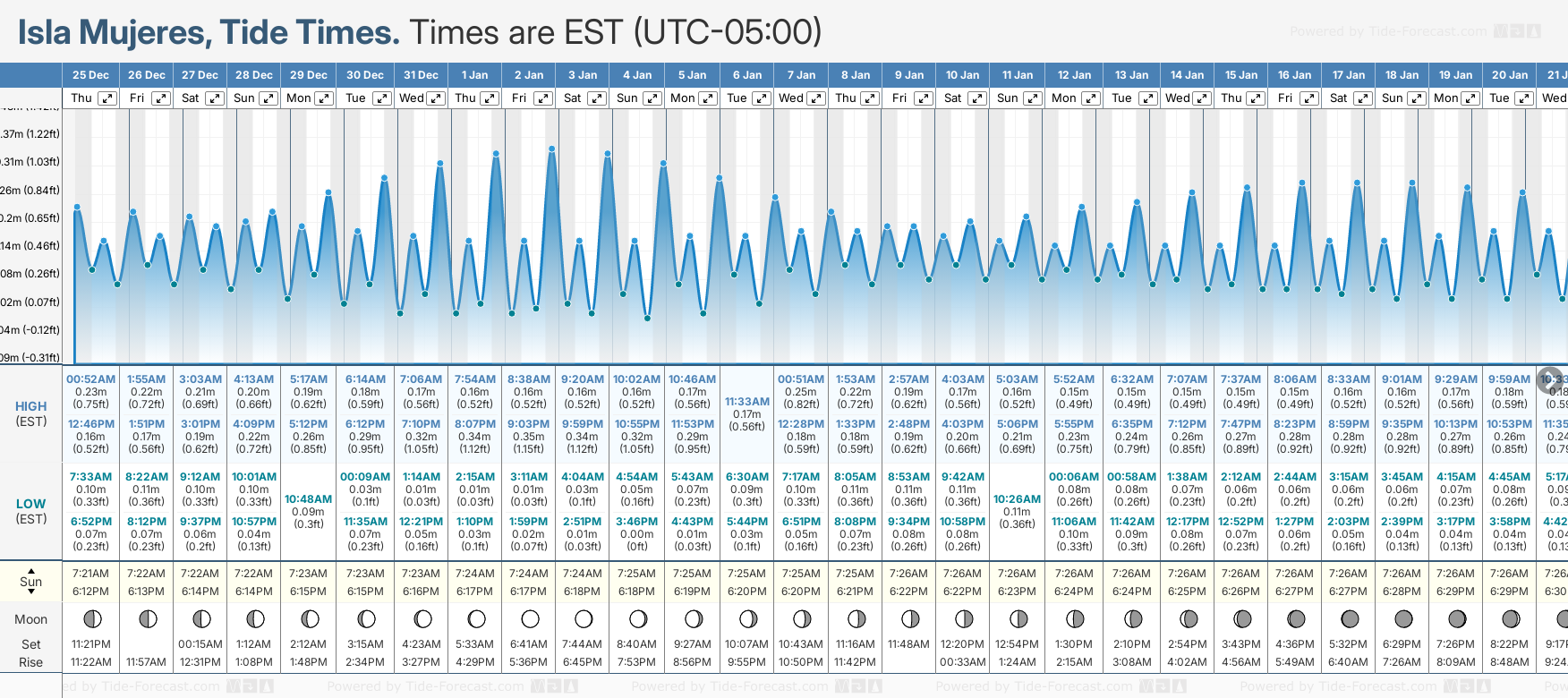This screenshot has height=698, width=1568.
Task: Select the 14 Jan date header
Action: (x=1187, y=75)
